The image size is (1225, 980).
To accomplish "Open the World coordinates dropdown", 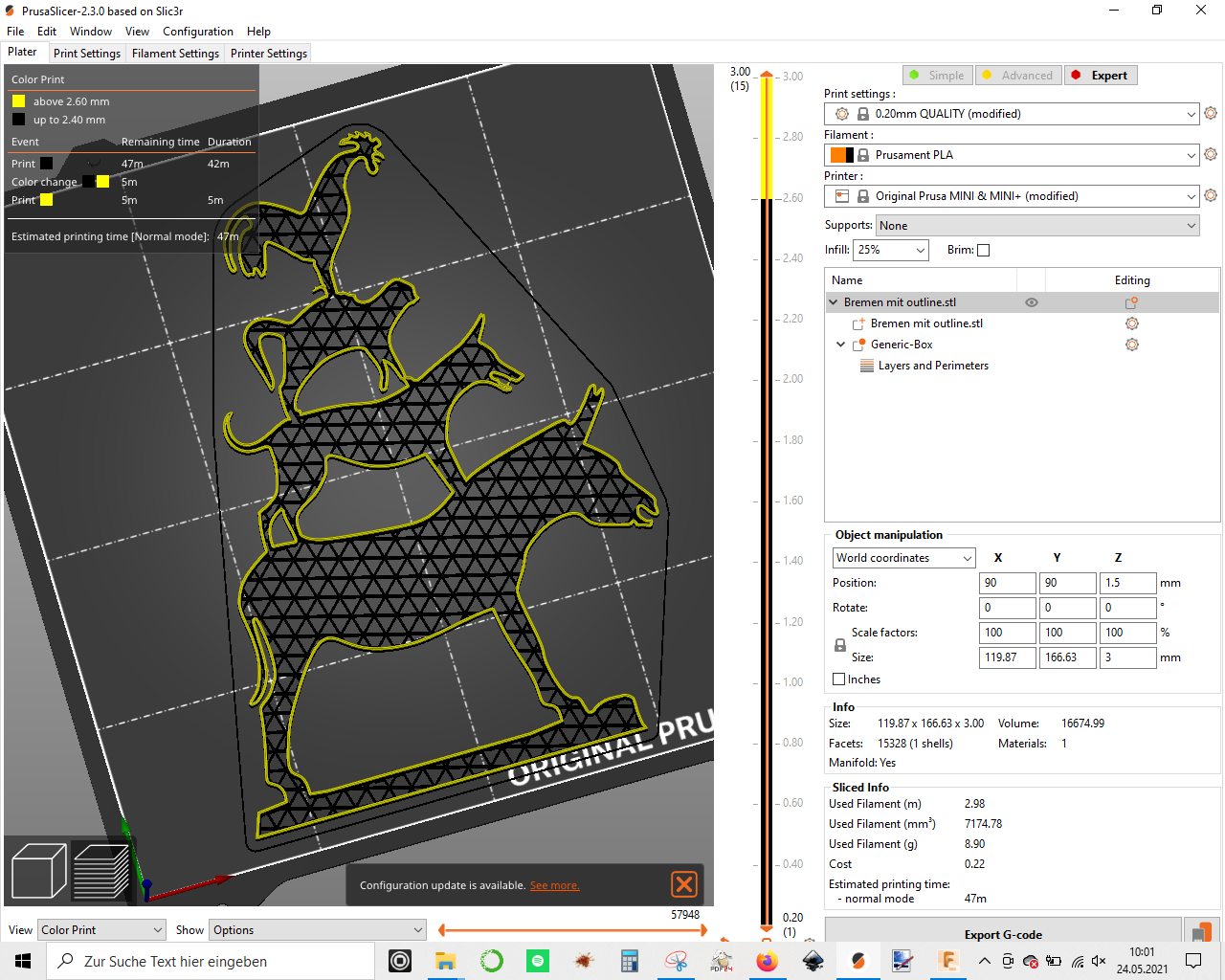I will coord(904,558).
